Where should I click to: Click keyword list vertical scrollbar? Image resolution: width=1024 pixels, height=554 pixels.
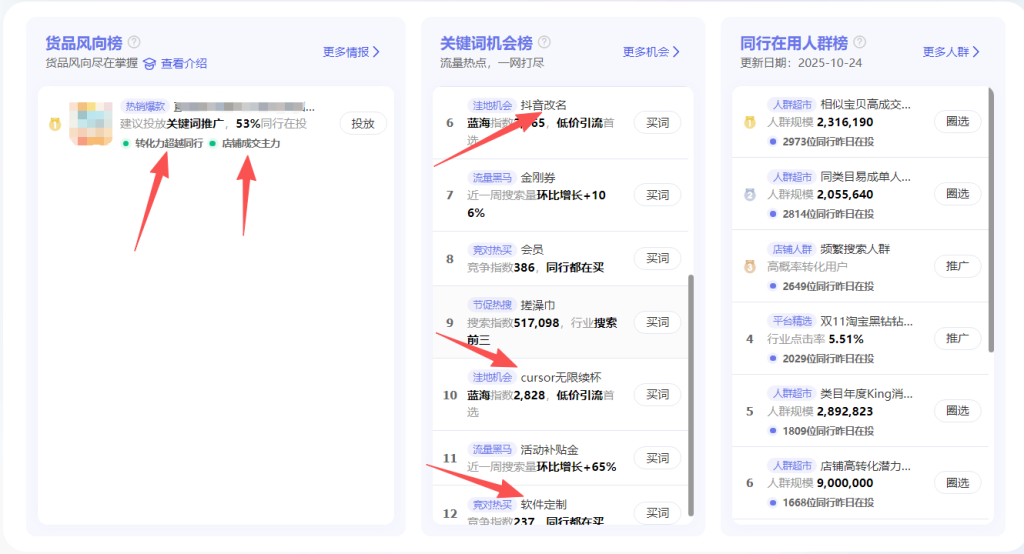691,395
